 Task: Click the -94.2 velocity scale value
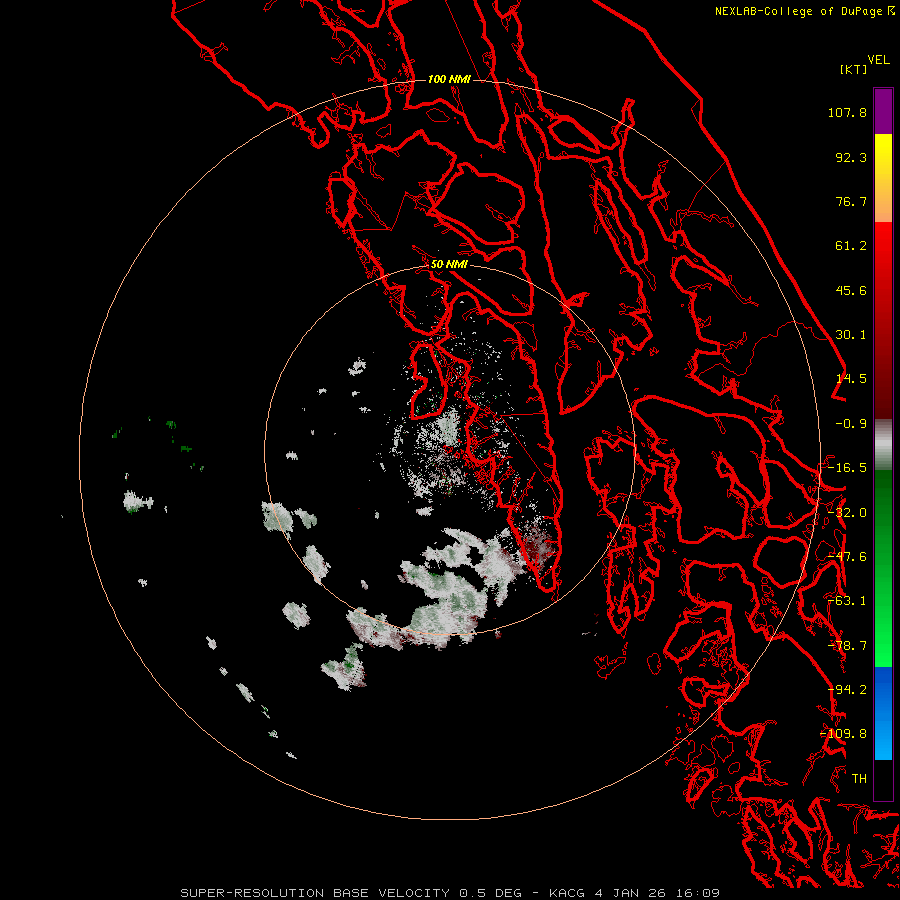(x=847, y=690)
